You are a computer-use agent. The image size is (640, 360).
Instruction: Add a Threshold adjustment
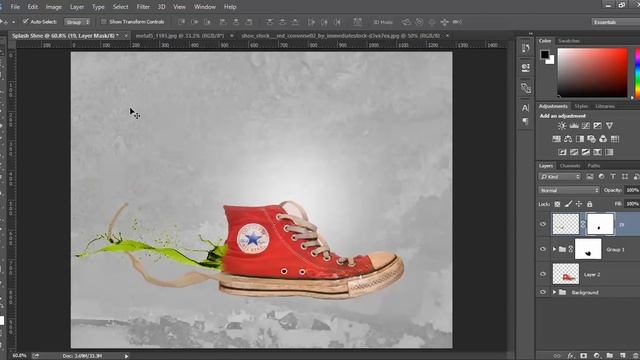(x=586, y=152)
